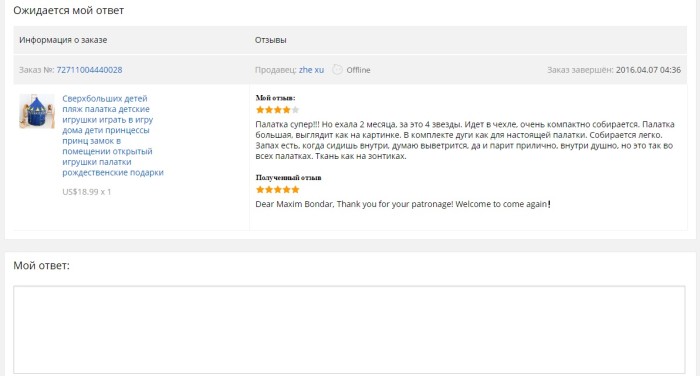
Task: Click the Offline status label
Action: 358,70
